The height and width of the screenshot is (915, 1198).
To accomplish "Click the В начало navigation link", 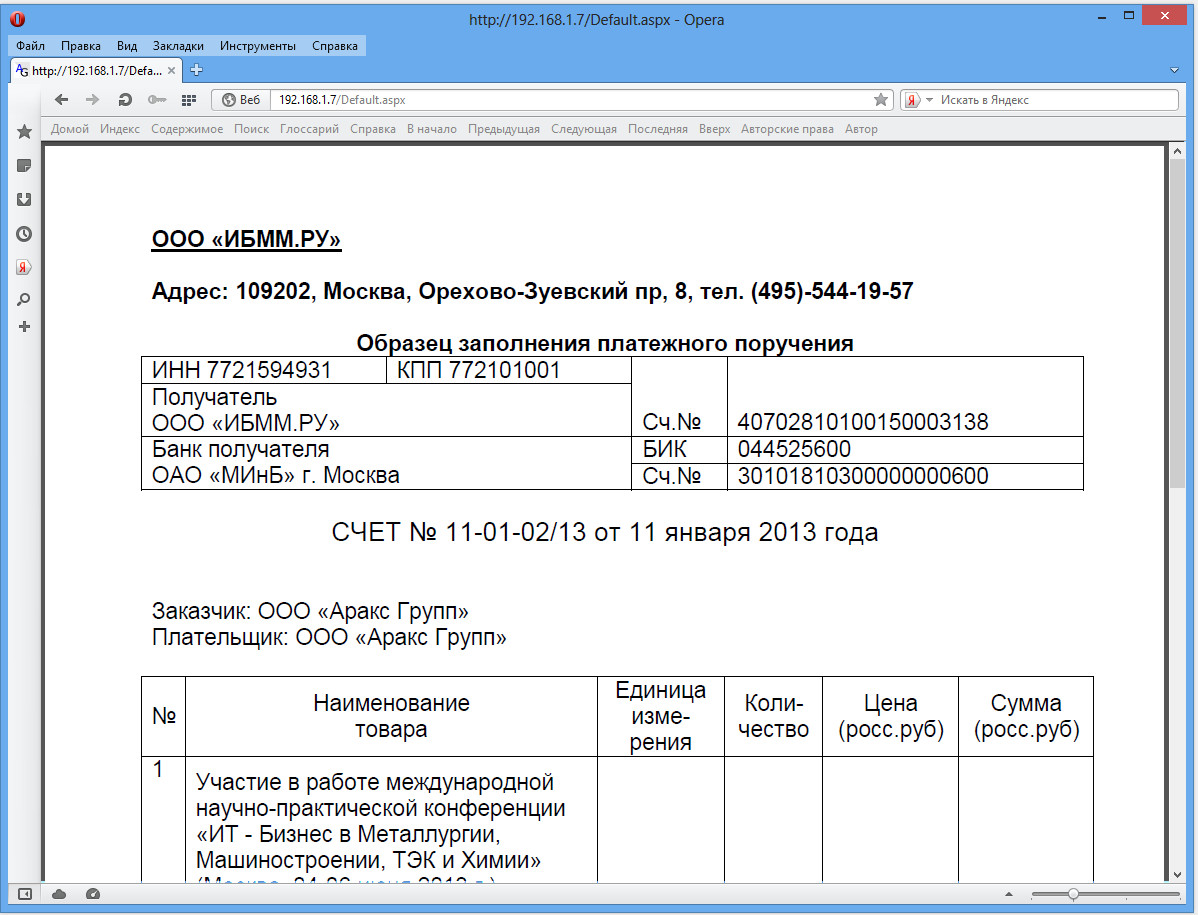I will point(432,129).
